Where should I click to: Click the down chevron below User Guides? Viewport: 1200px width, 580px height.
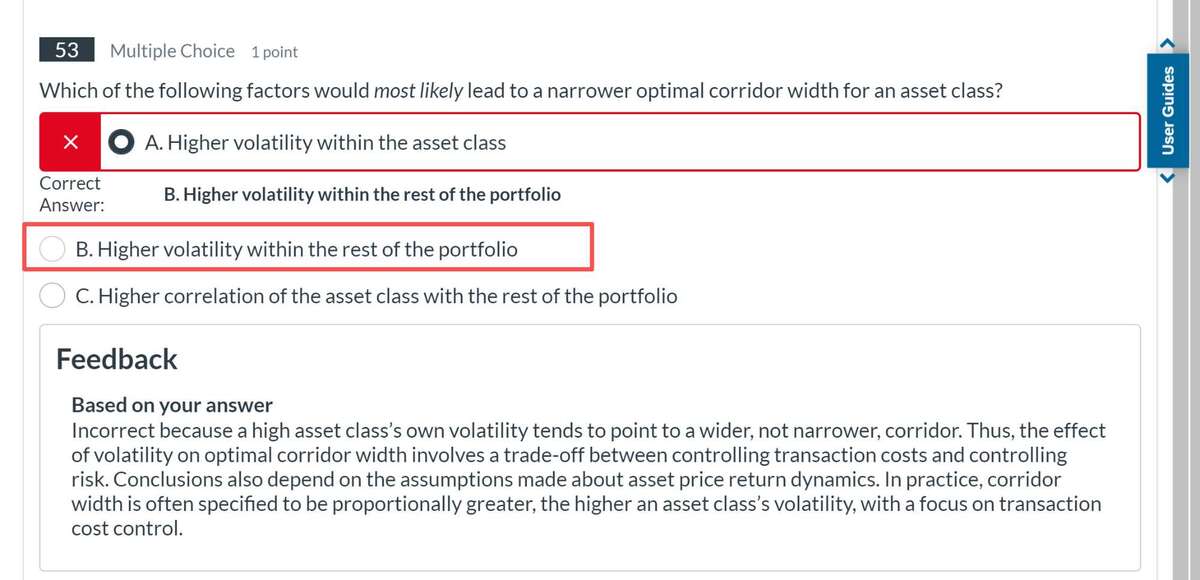[1165, 179]
